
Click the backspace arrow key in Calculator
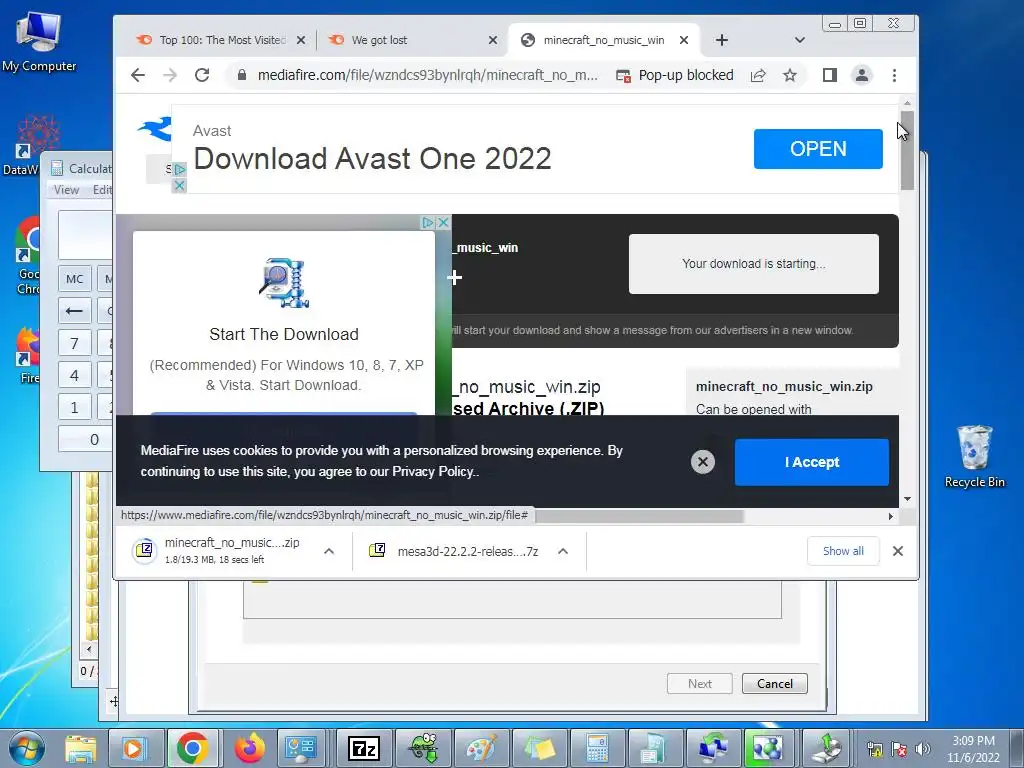pos(74,311)
